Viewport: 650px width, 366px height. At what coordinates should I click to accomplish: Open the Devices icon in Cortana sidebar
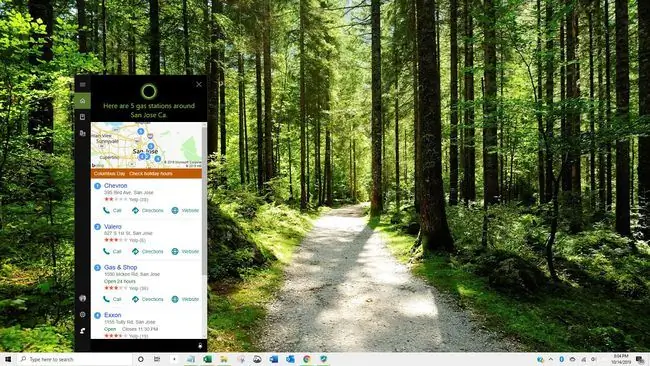[x=82, y=133]
